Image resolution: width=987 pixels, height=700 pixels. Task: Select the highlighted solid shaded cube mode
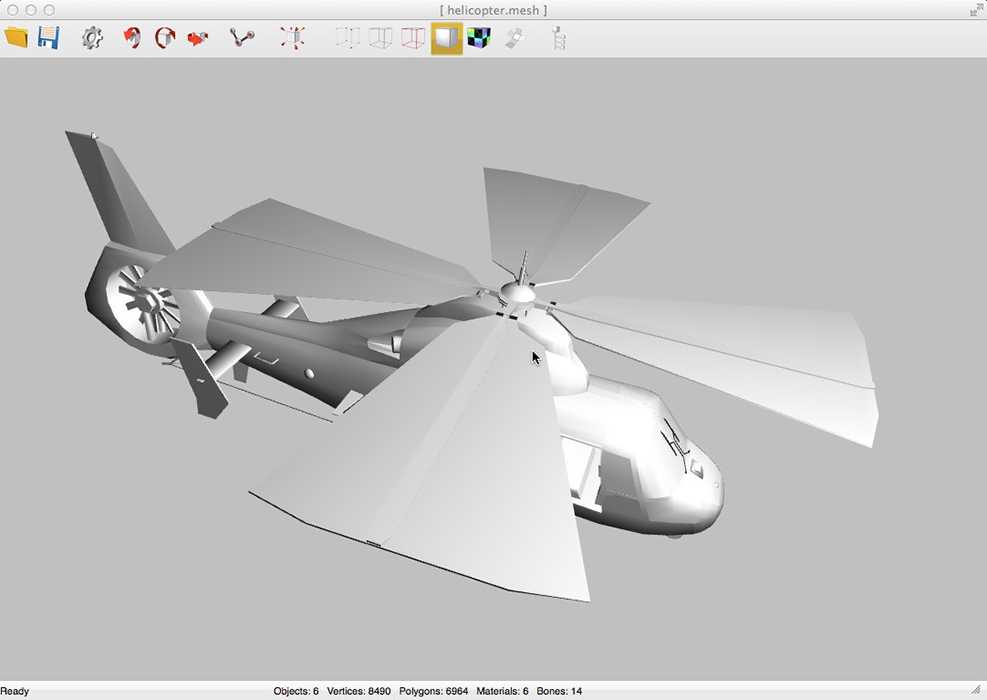(446, 39)
